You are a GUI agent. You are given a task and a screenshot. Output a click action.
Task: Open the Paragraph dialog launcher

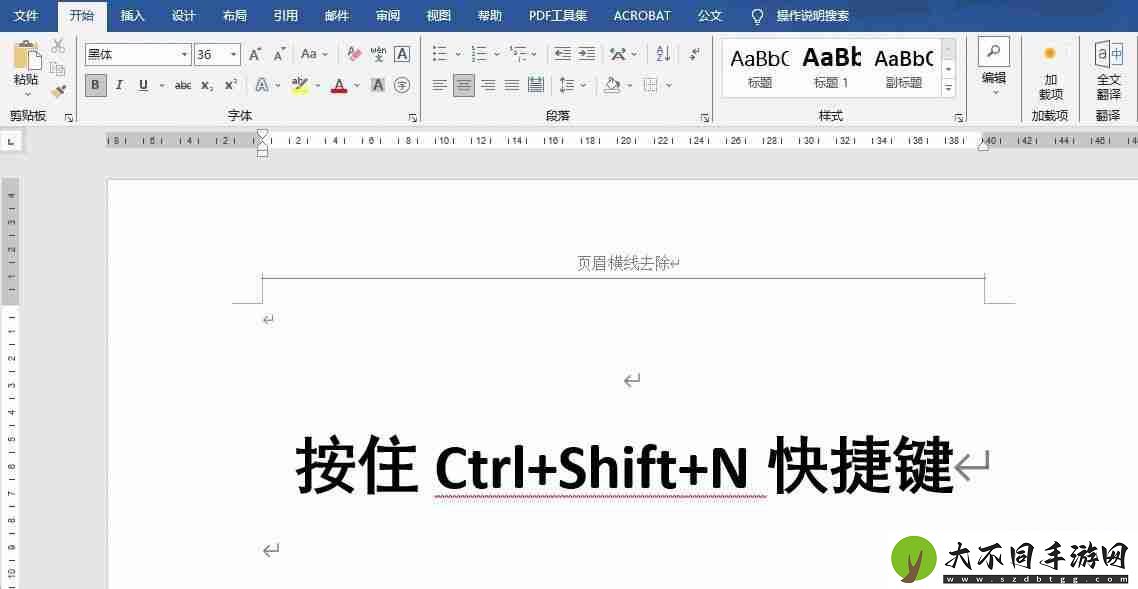coord(704,118)
